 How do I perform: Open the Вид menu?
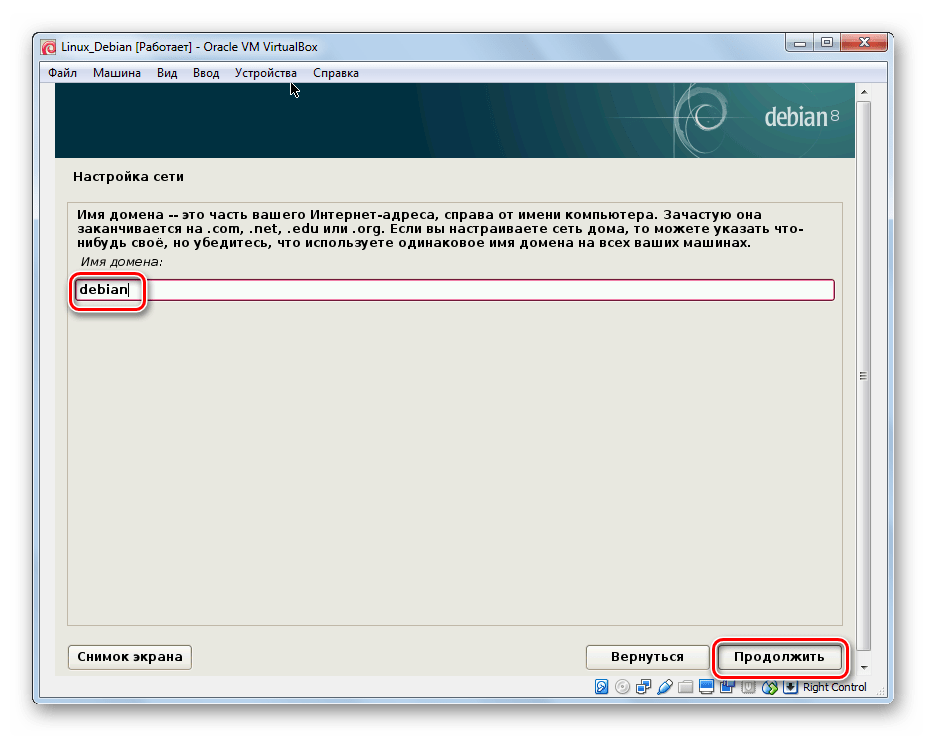(x=167, y=73)
